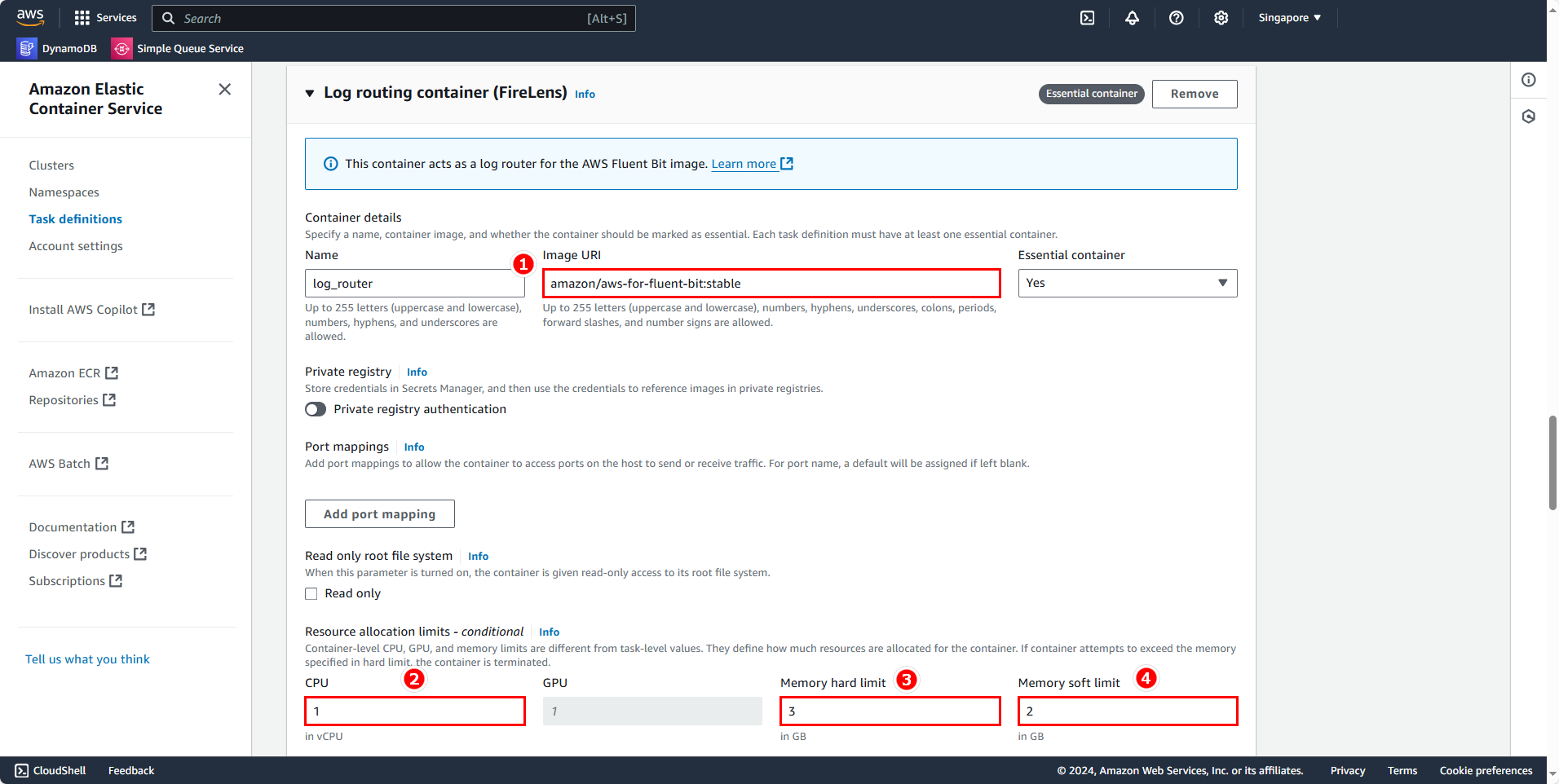This screenshot has height=784, width=1559.
Task: Focus the container Name field
Action: point(415,284)
